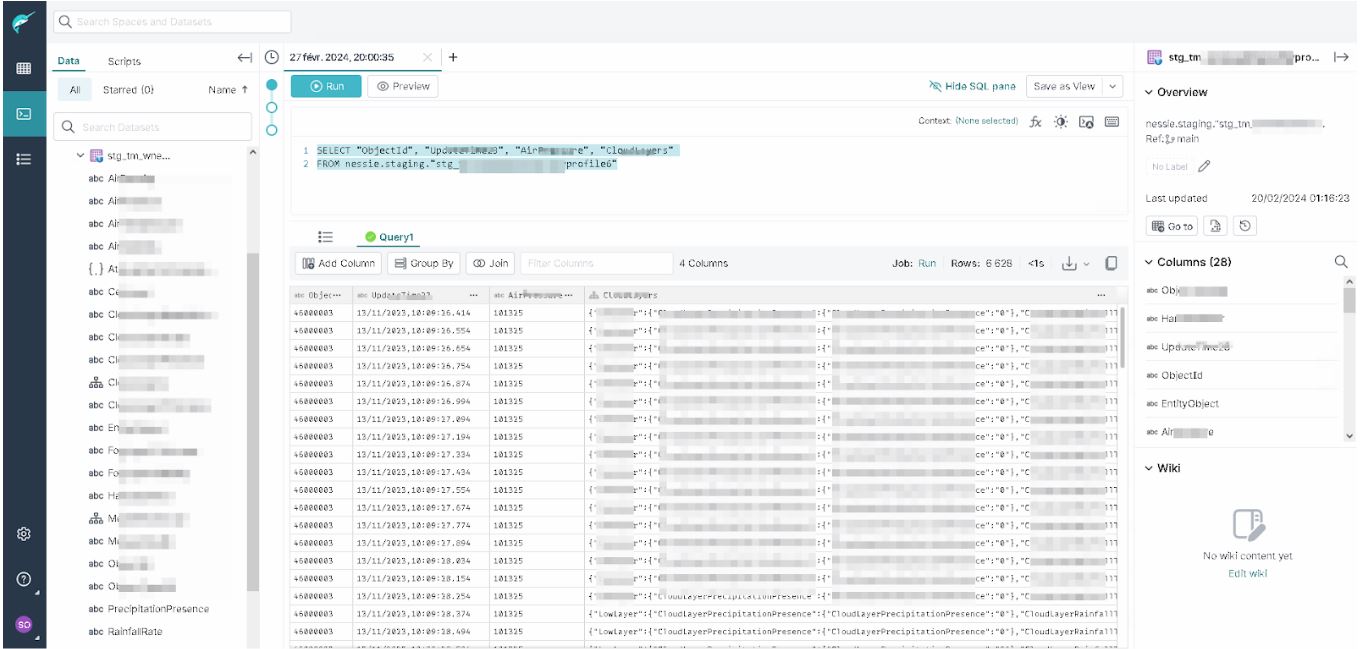Switch to the Scripts tab
1362x649 pixels.
[124, 61]
